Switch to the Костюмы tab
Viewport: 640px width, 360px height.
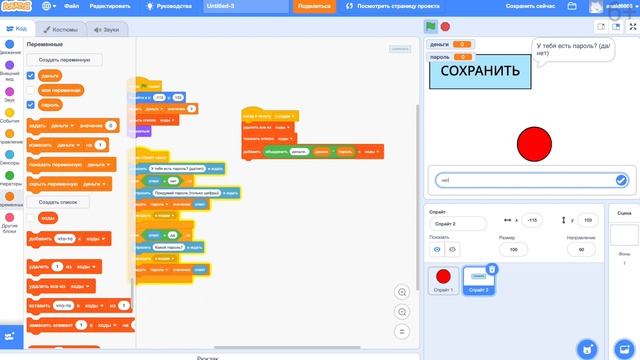60,29
